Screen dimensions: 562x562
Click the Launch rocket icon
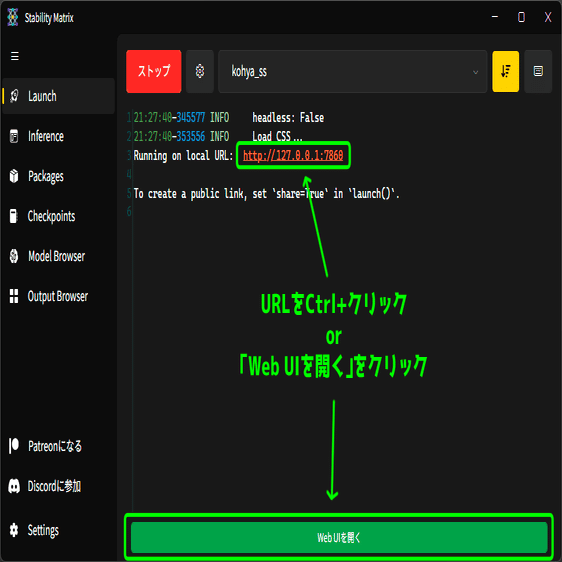coord(14,96)
